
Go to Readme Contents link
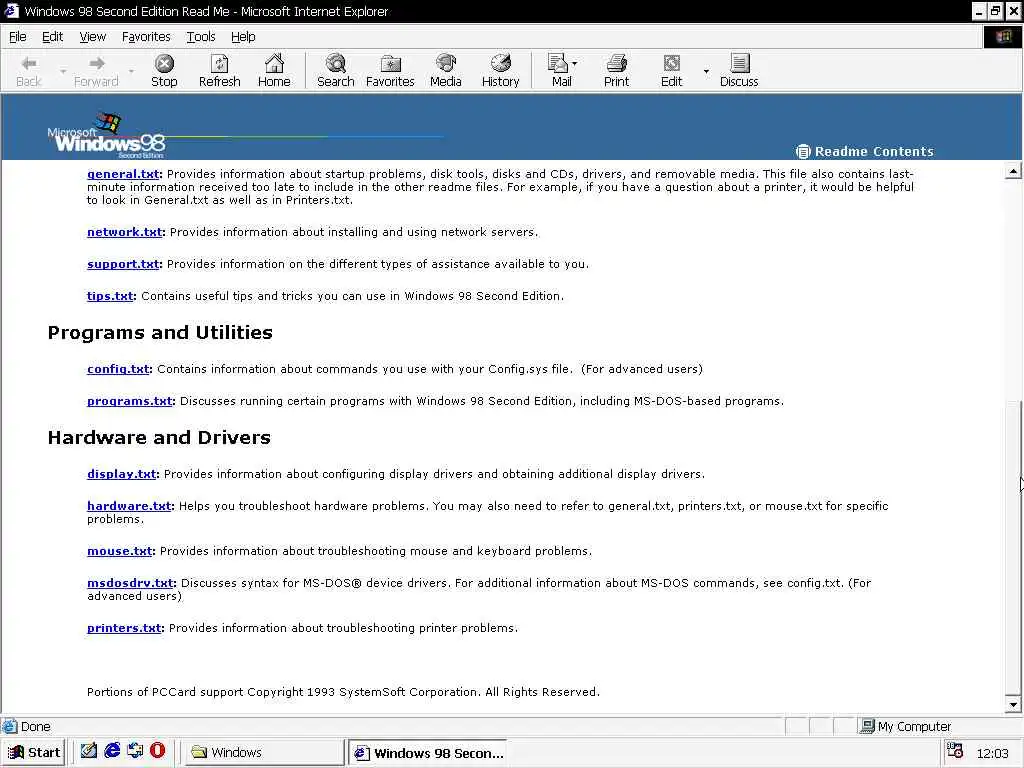click(x=865, y=152)
